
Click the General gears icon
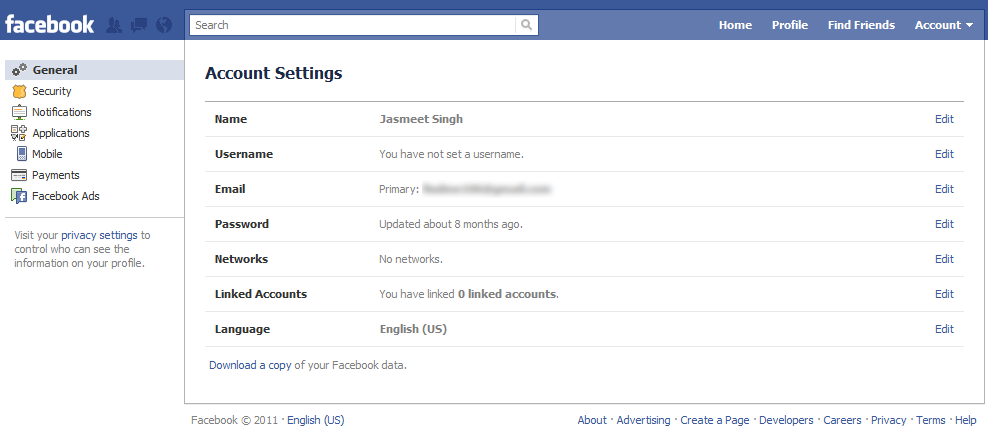[20, 70]
